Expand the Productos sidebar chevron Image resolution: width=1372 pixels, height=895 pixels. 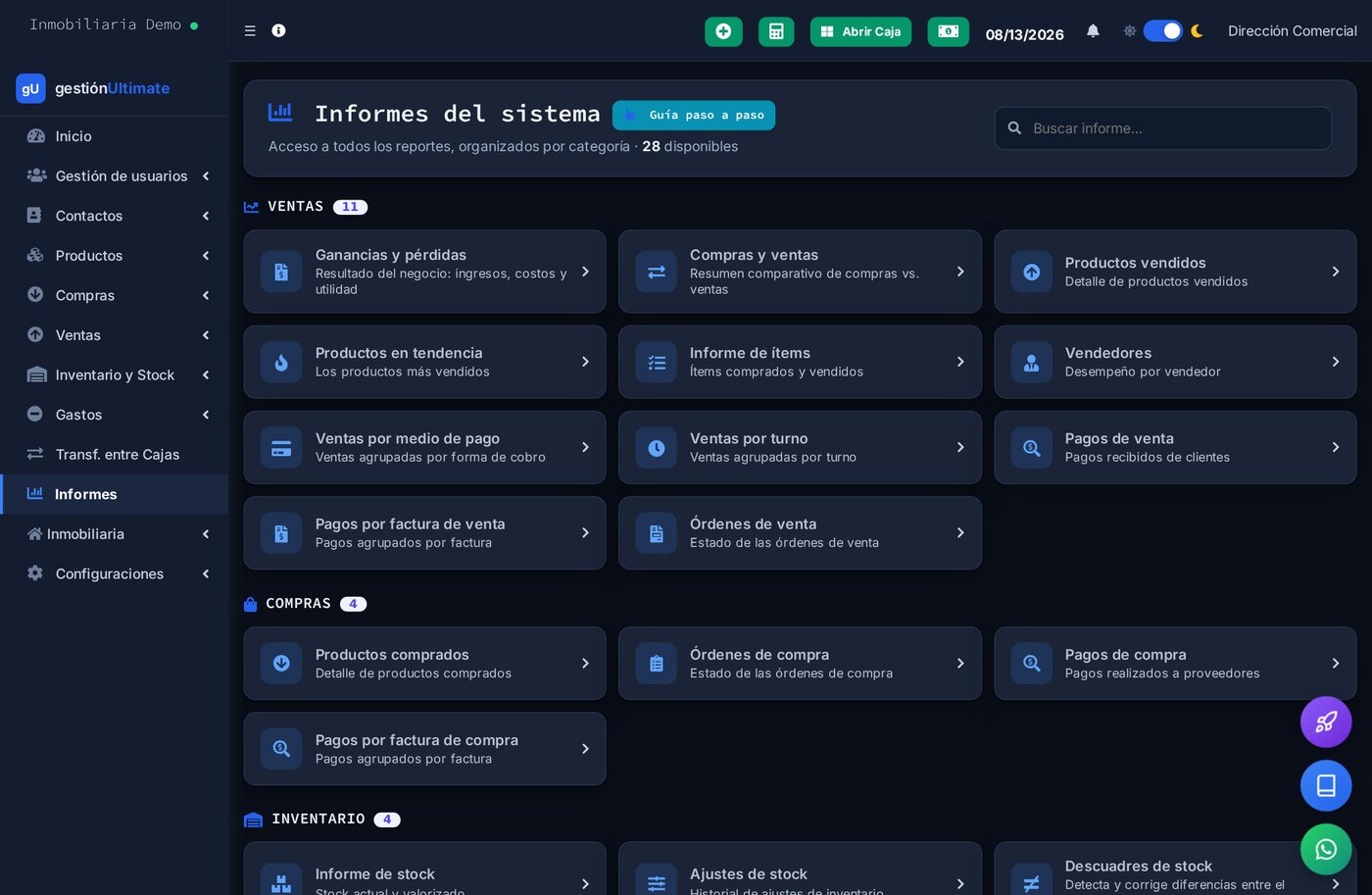tap(206, 256)
